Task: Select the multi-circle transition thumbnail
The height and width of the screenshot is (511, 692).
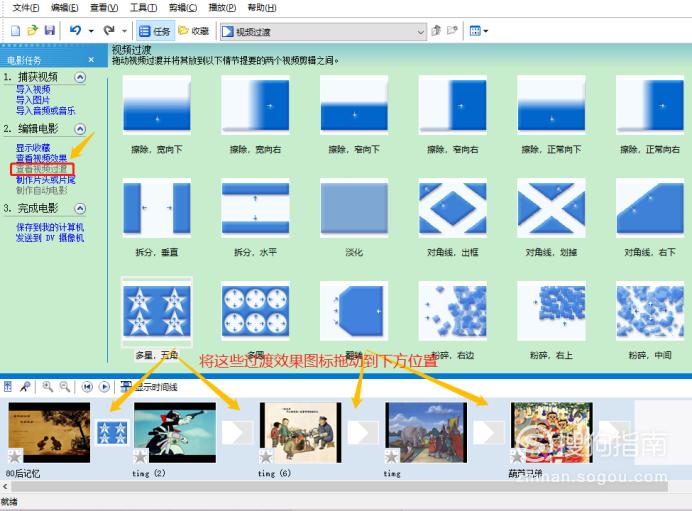Action: (x=255, y=311)
